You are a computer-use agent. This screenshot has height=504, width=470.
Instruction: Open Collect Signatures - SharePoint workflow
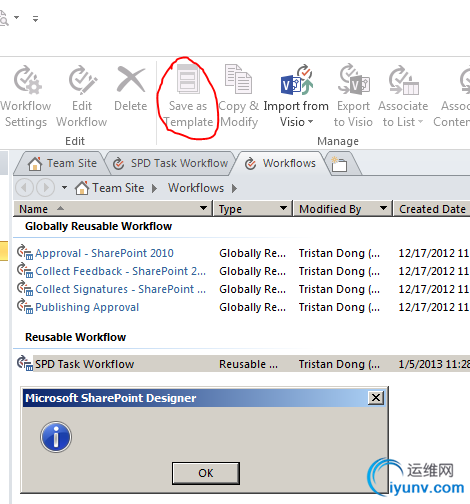click(120, 289)
